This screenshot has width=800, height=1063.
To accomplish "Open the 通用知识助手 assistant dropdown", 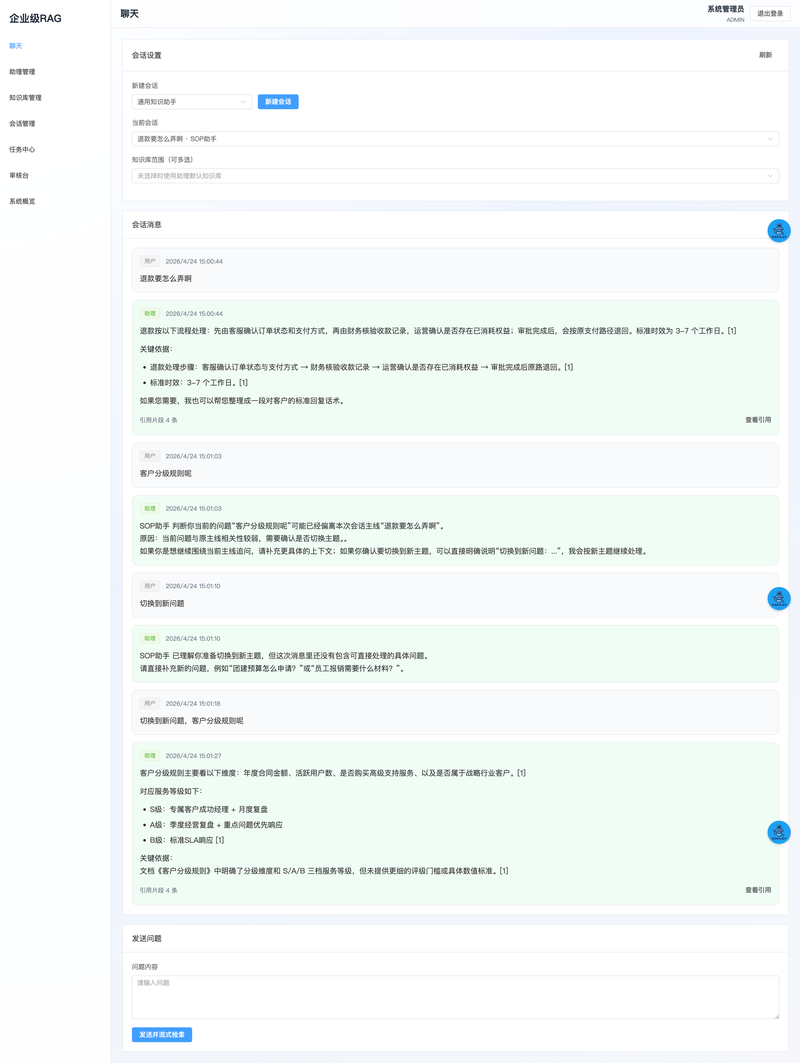I will tap(192, 102).
